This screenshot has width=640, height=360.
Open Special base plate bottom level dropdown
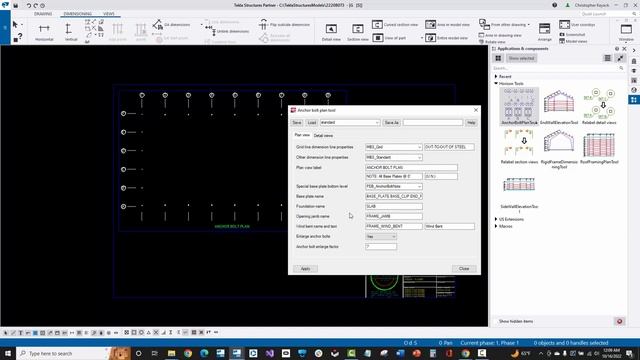(x=393, y=187)
